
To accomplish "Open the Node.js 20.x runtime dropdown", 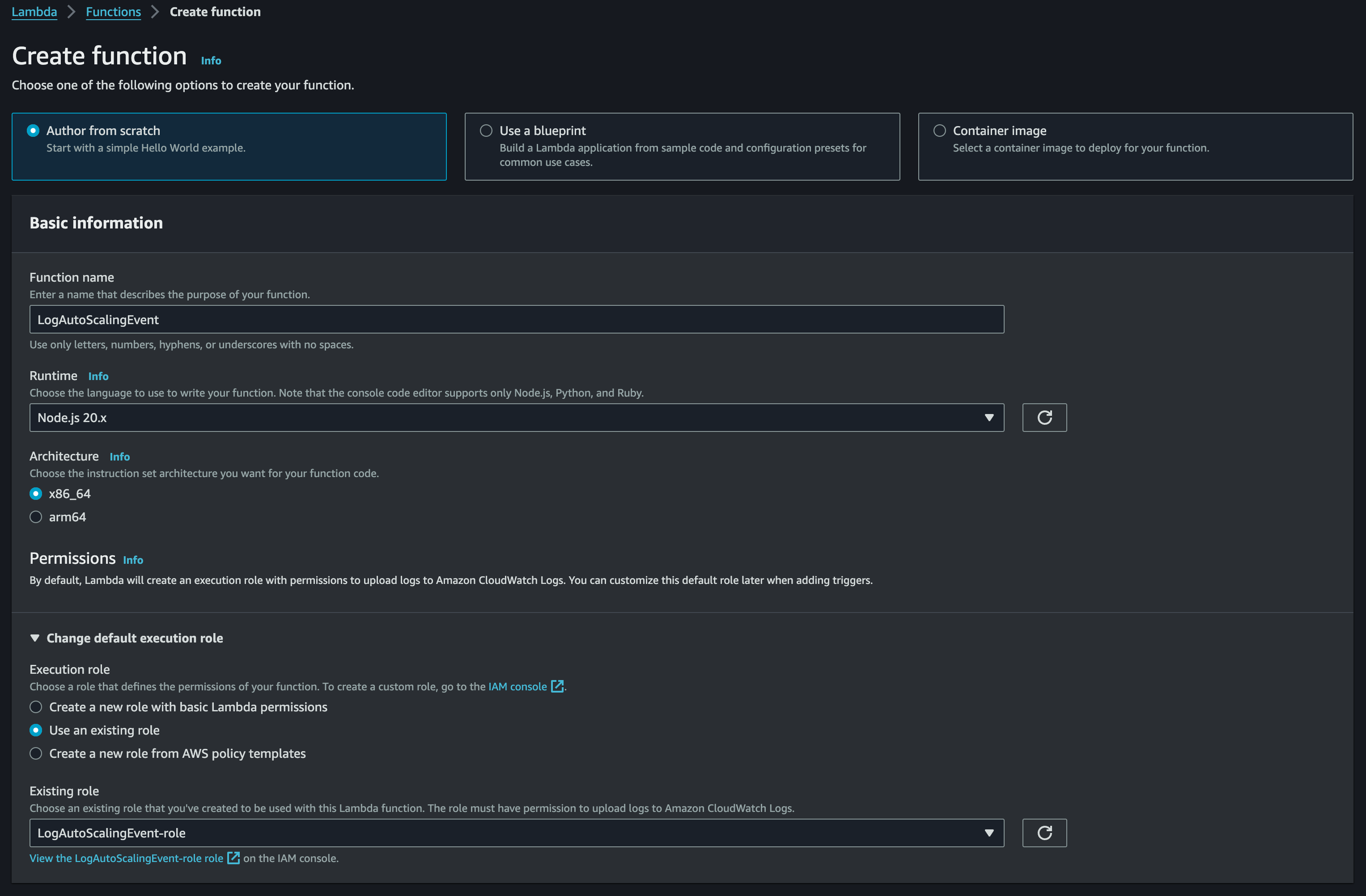I will click(x=516, y=418).
